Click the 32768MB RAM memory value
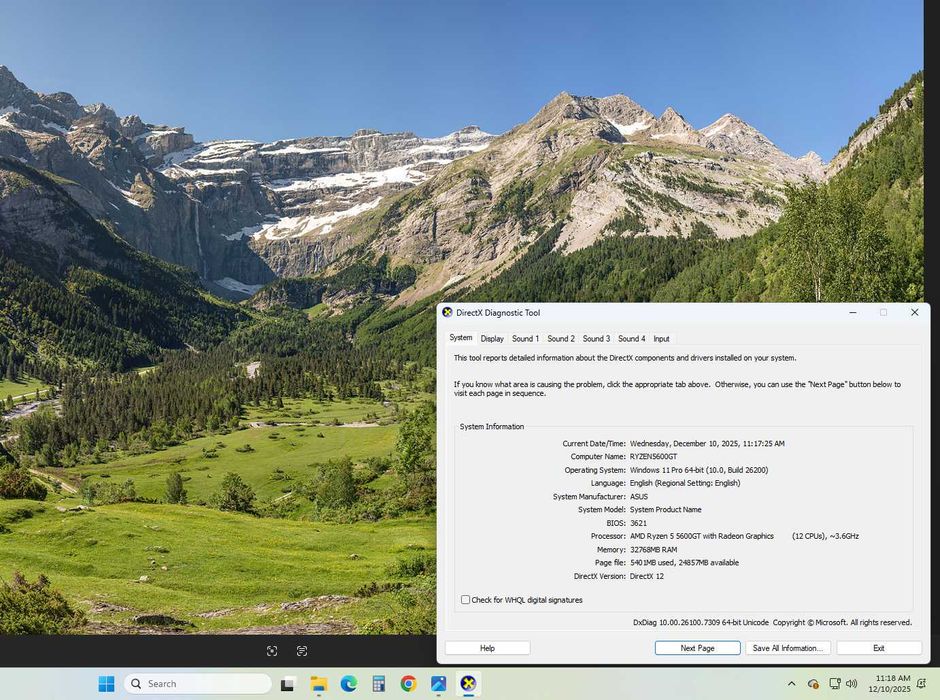Viewport: 940px width, 700px height. (653, 550)
